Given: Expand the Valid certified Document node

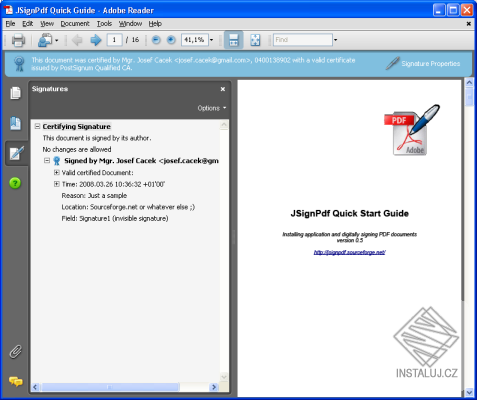Looking at the screenshot, I should tap(56, 172).
